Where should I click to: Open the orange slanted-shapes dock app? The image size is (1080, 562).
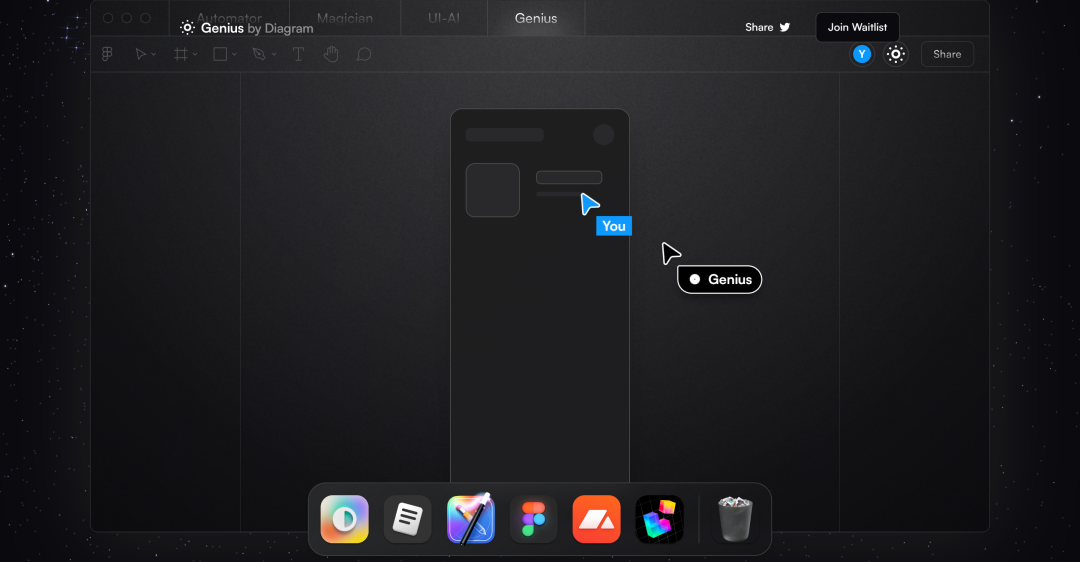pyautogui.click(x=596, y=519)
